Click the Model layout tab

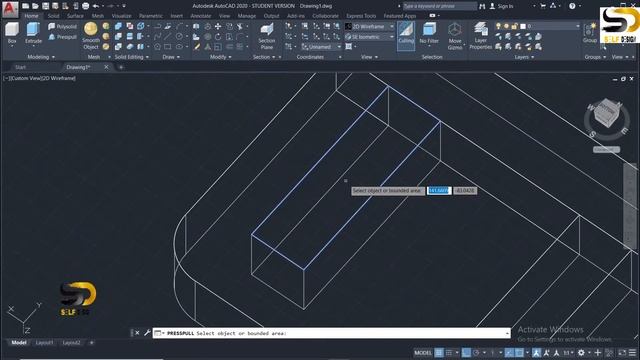pos(18,343)
